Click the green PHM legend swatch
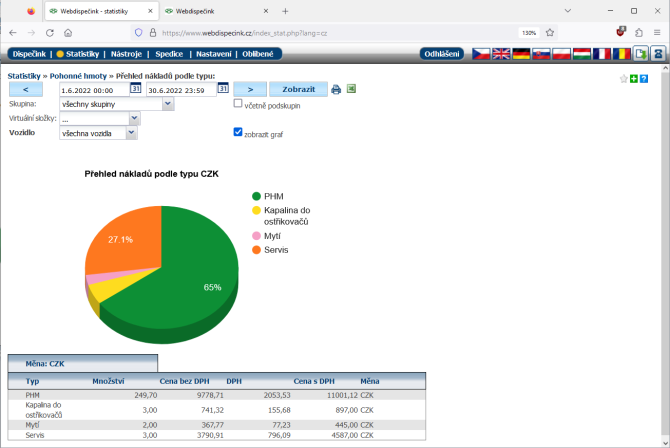The height and width of the screenshot is (448, 670). (257, 196)
